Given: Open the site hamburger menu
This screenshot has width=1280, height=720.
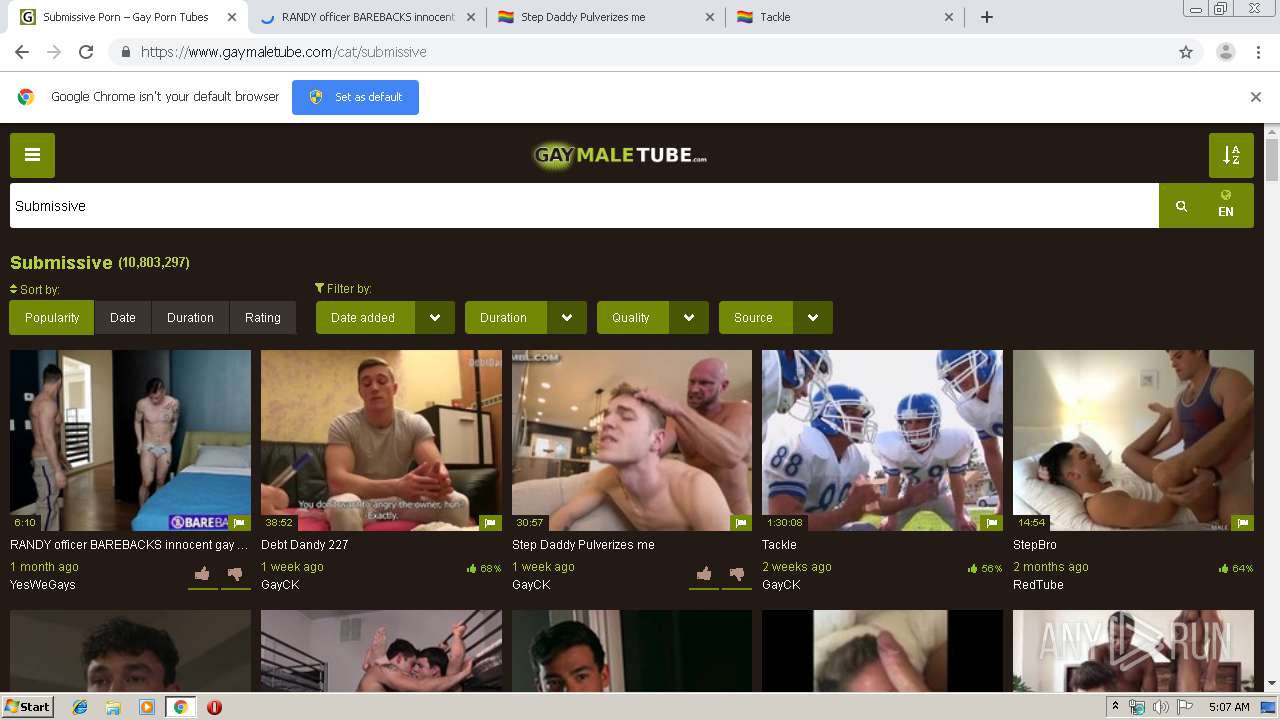Looking at the screenshot, I should point(32,155).
